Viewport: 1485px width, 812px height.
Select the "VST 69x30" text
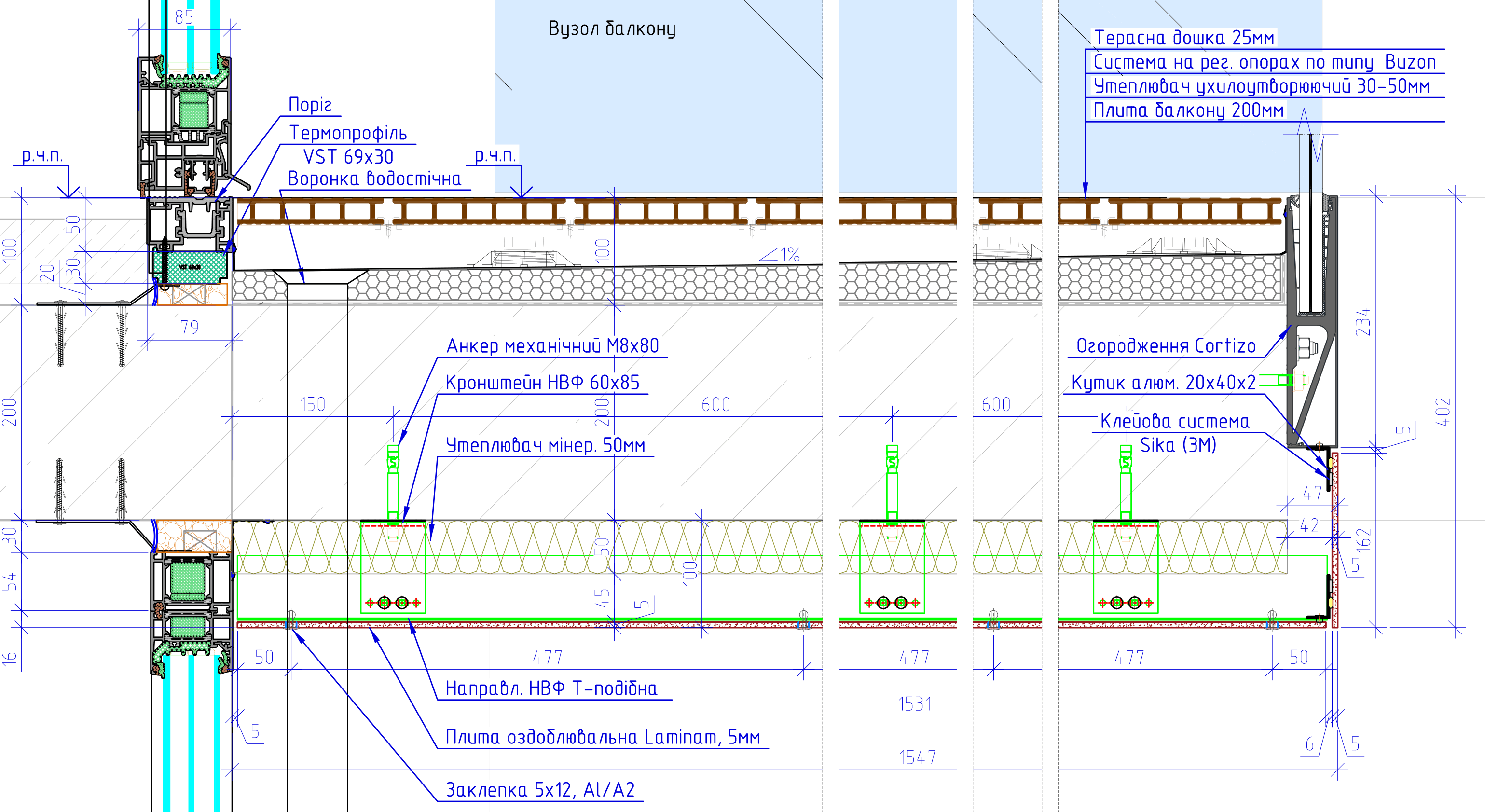(x=348, y=157)
